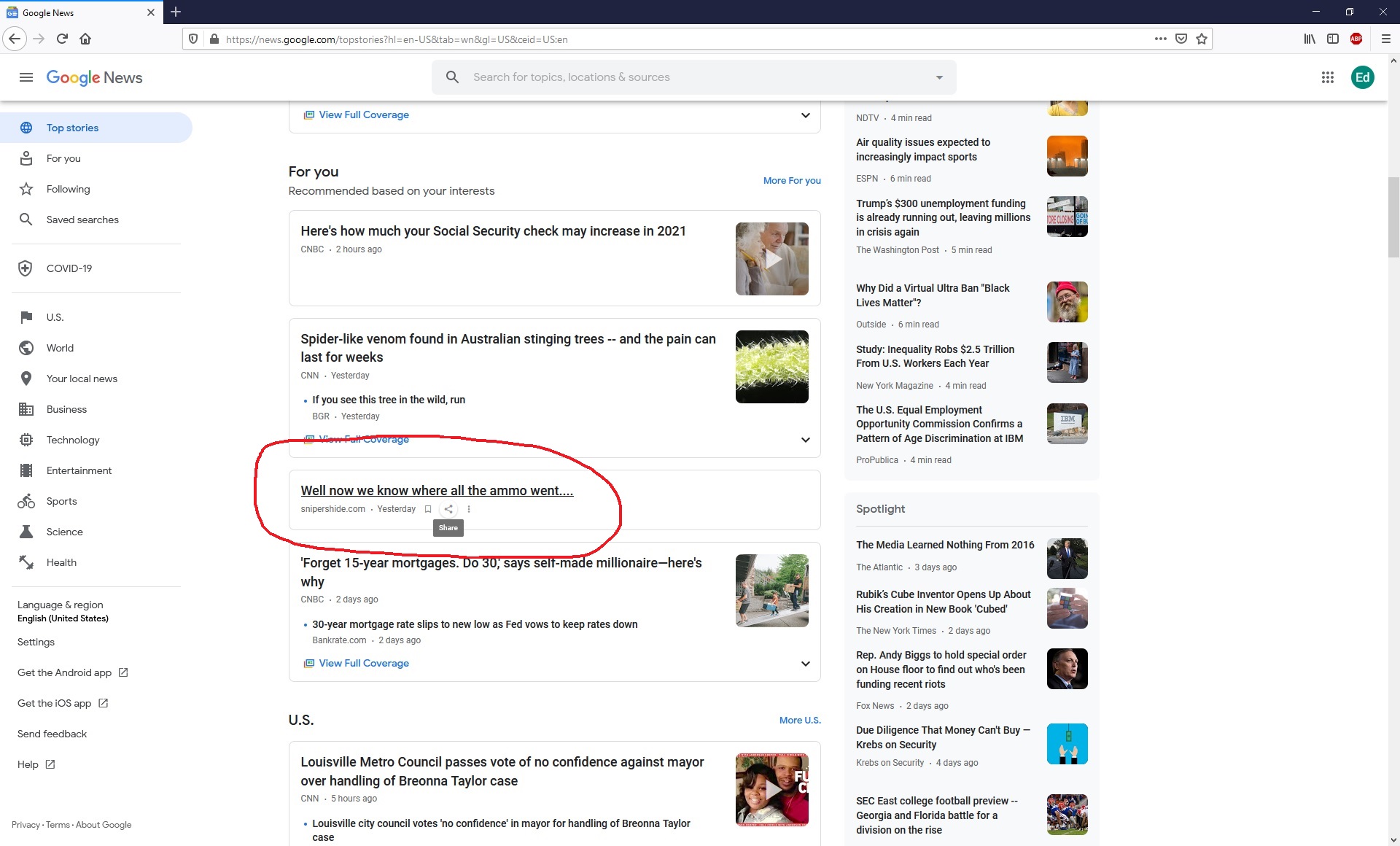Click Send feedback link

[52, 734]
